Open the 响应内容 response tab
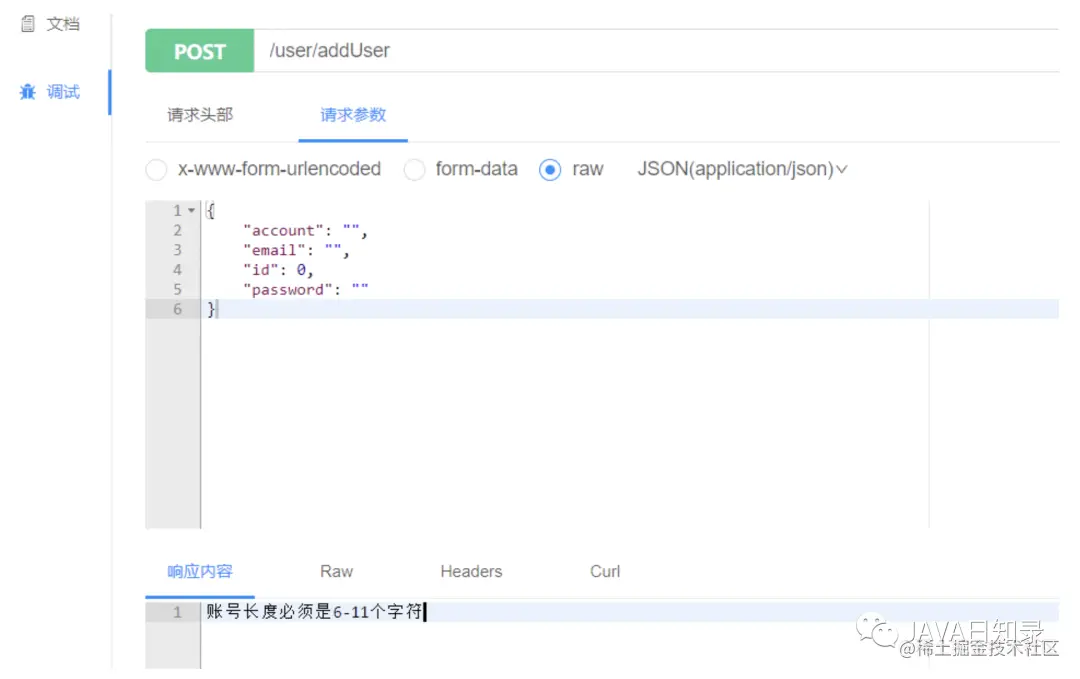This screenshot has height=679, width=1080. (200, 572)
